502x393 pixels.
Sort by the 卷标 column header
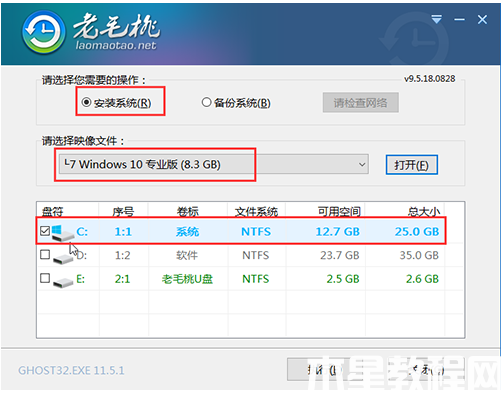pyautogui.click(x=188, y=211)
